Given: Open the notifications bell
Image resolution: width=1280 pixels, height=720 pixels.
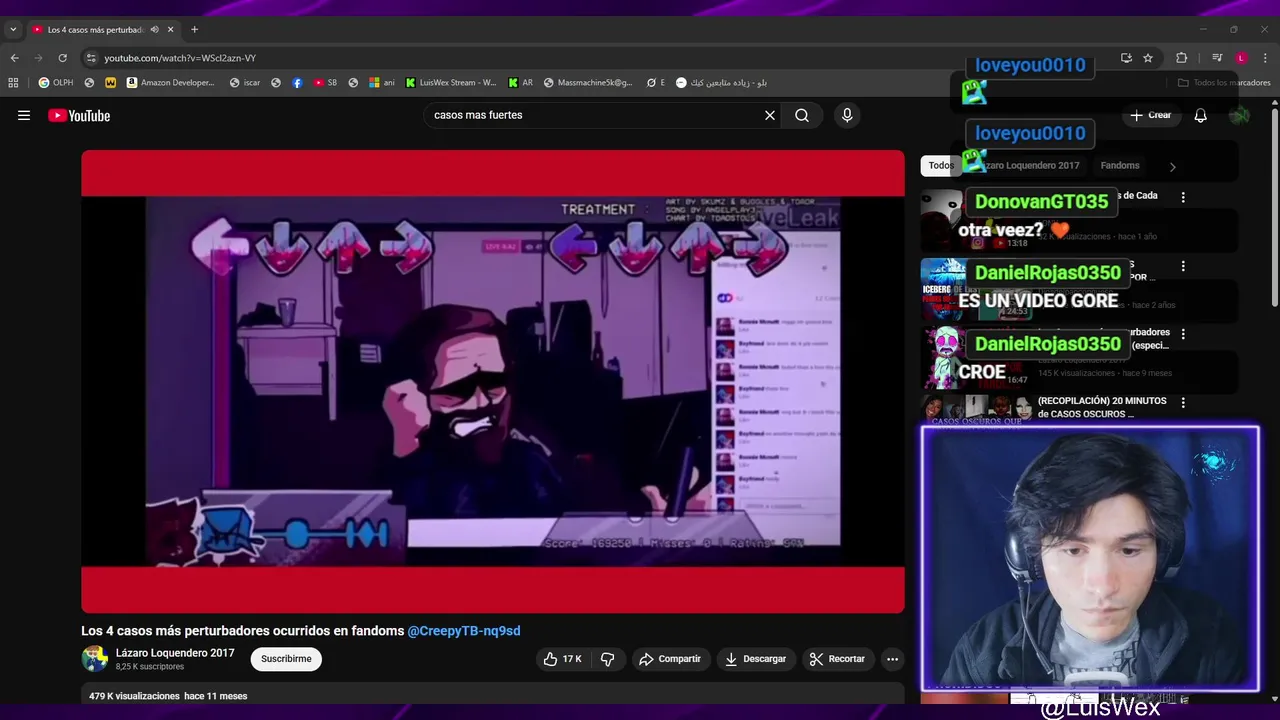Looking at the screenshot, I should point(1200,115).
